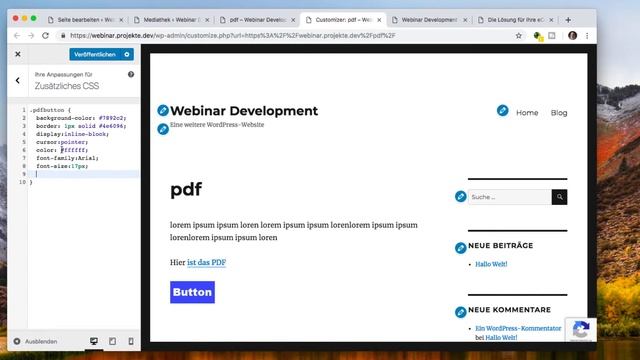Open the Home menu link
640x360 pixels.
pyautogui.click(x=527, y=113)
